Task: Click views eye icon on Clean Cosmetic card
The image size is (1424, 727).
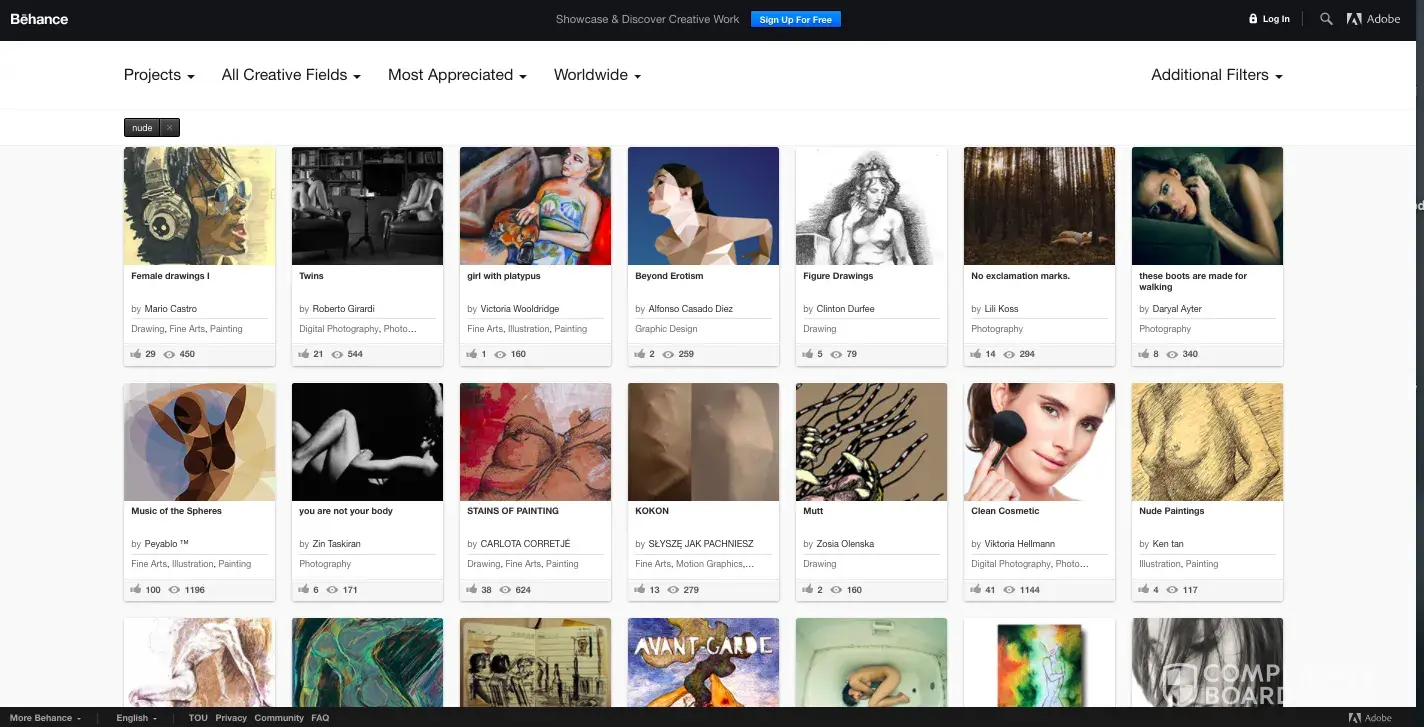Action: coord(1009,590)
